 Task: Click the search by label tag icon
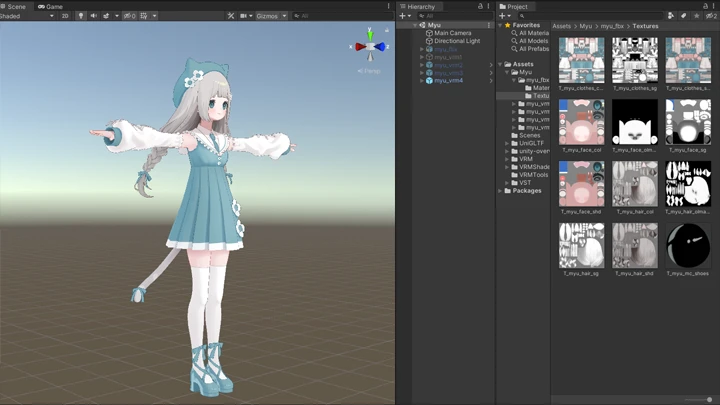click(x=686, y=16)
